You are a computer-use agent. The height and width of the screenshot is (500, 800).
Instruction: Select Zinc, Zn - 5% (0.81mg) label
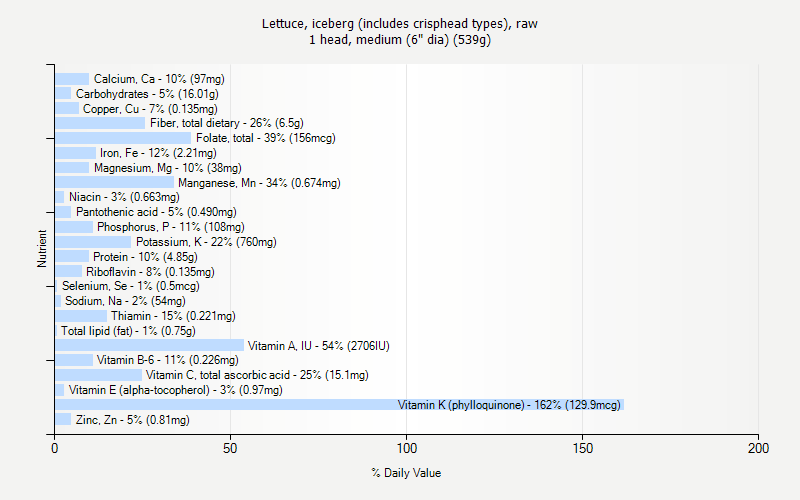pyautogui.click(x=133, y=420)
